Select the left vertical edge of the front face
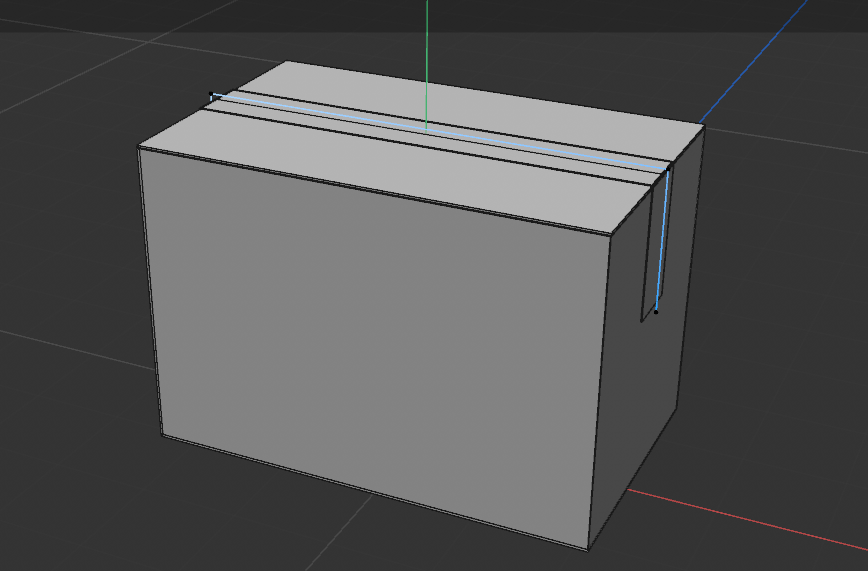The width and height of the screenshot is (868, 571). pos(151,290)
